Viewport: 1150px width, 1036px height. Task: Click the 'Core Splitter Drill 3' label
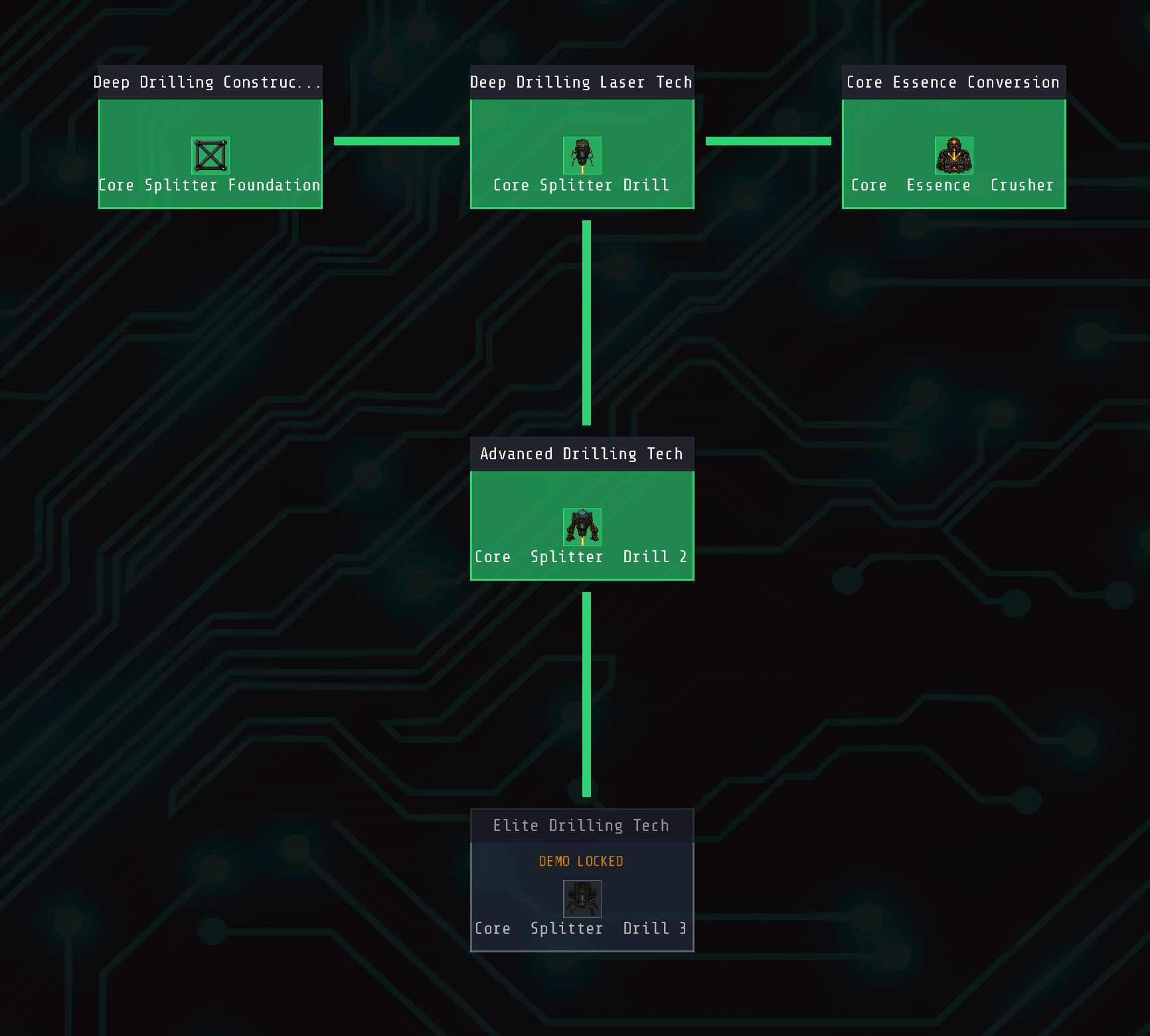(581, 928)
